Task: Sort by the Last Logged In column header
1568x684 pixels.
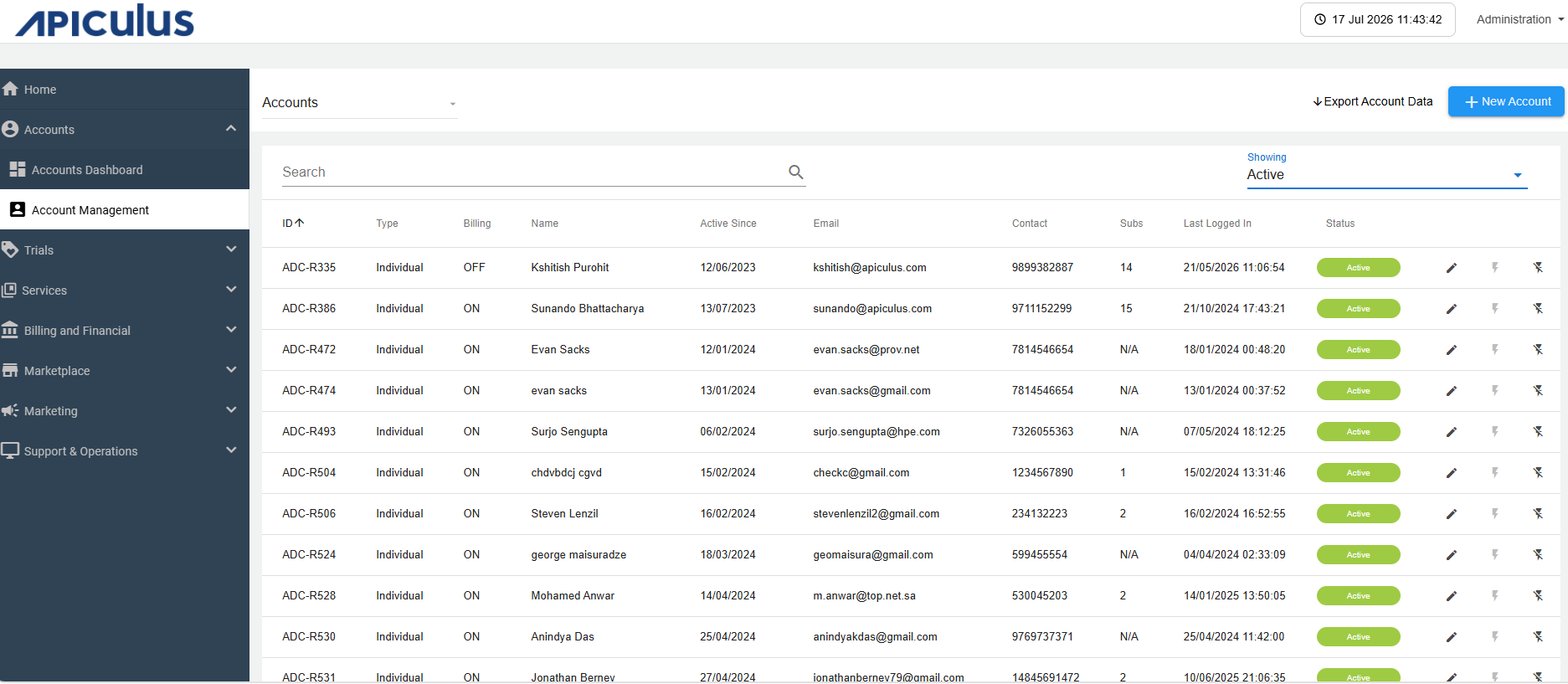Action: pos(1217,224)
